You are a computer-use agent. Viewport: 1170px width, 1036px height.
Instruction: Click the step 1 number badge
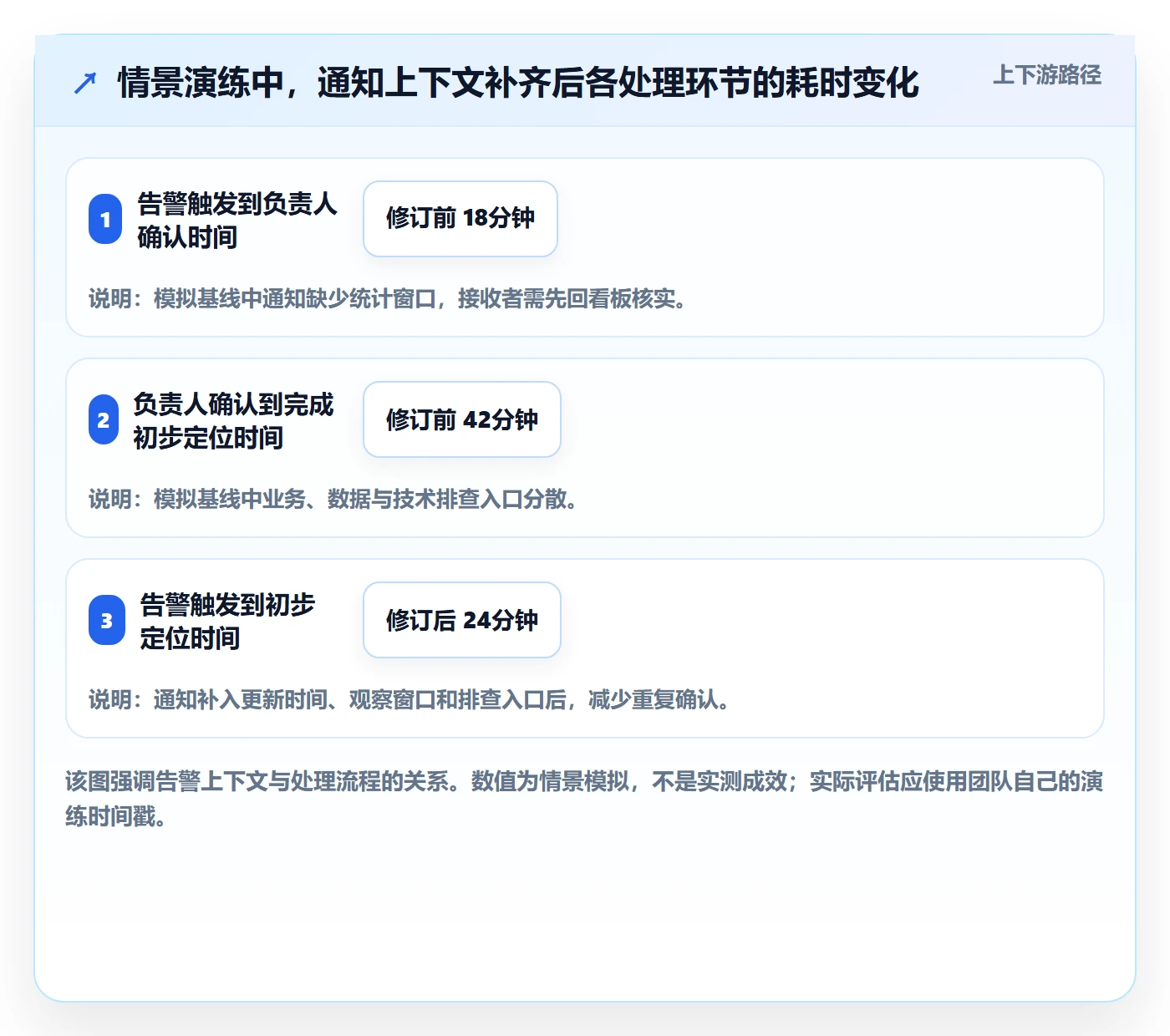pos(105,219)
